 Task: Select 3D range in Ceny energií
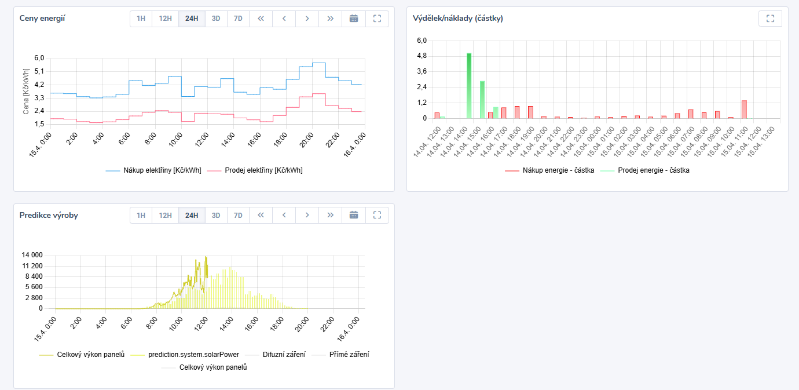point(216,18)
